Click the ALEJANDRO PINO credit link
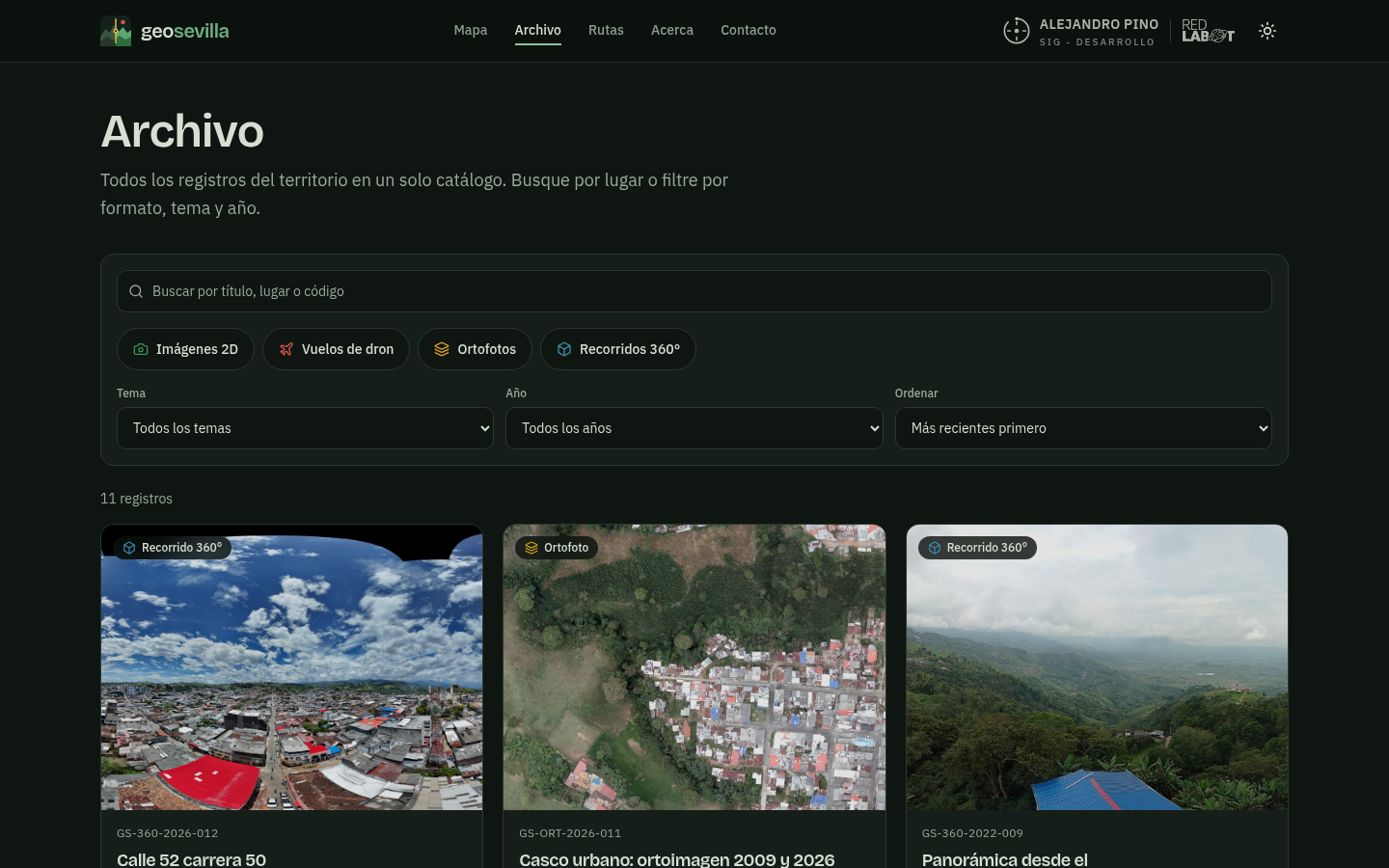 1099,24
